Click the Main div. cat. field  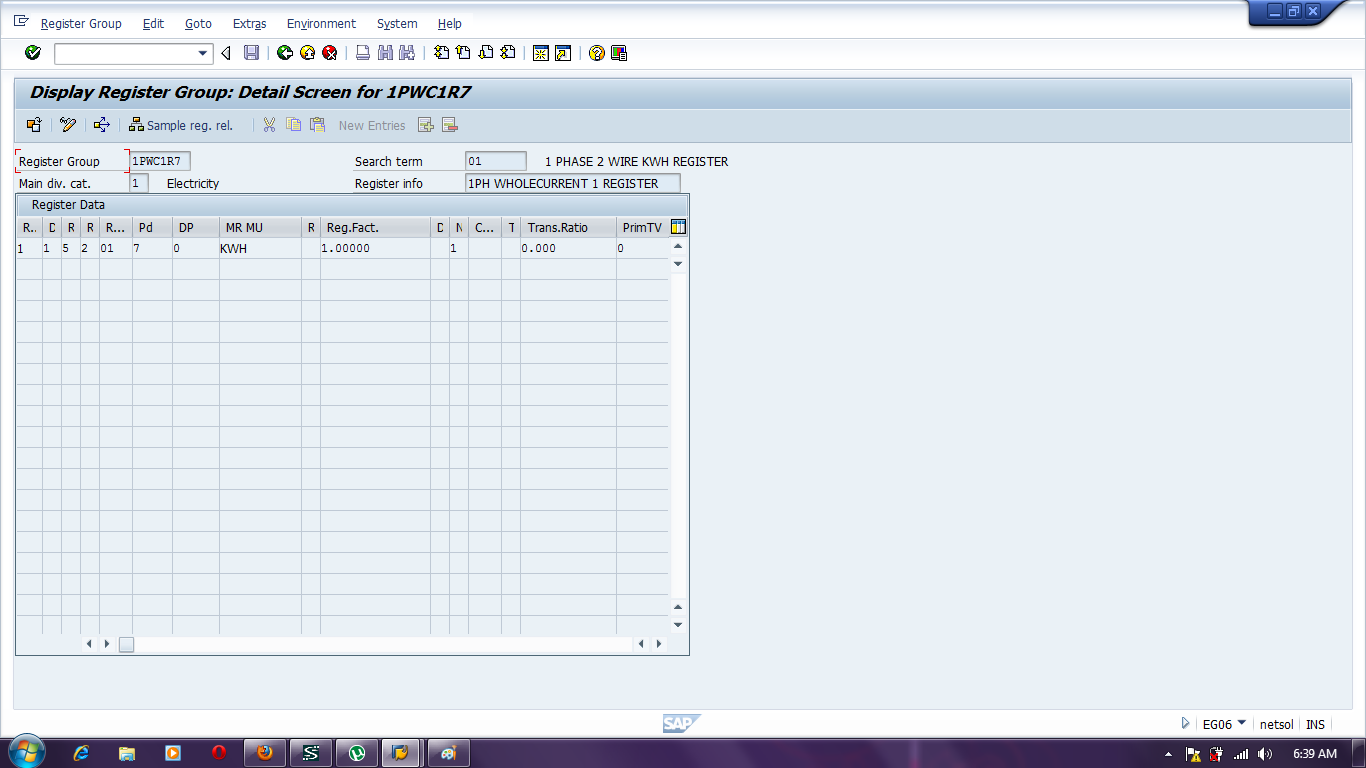[139, 183]
